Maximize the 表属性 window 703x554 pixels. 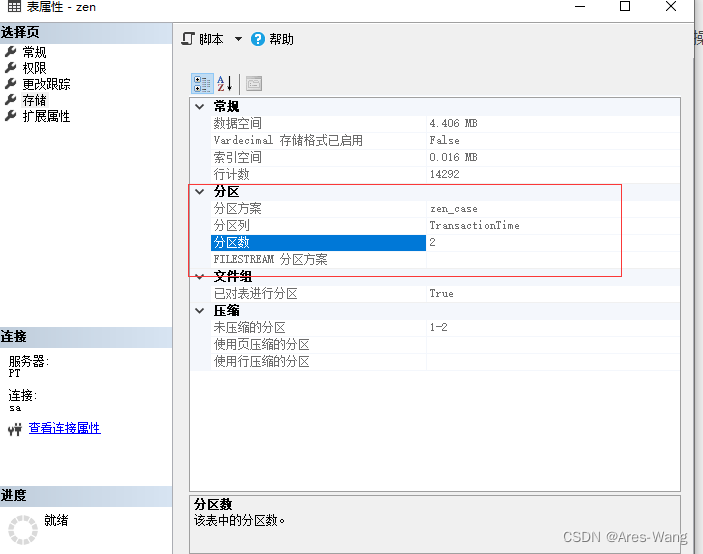(625, 6)
